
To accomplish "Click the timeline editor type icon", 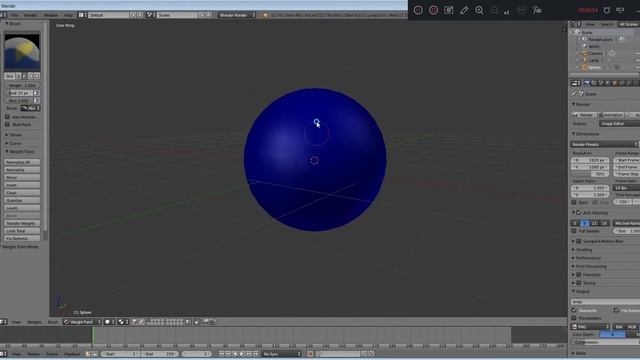I will [2, 354].
